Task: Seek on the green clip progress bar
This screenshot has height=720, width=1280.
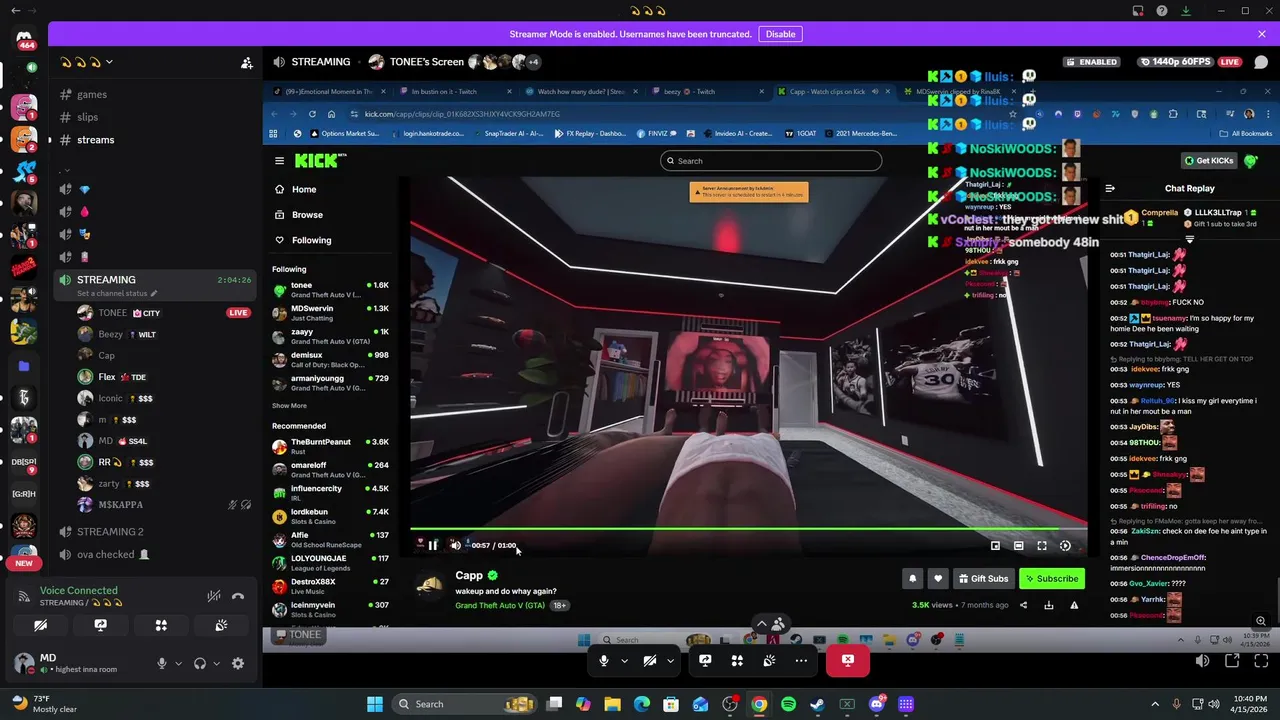Action: coord(749,529)
